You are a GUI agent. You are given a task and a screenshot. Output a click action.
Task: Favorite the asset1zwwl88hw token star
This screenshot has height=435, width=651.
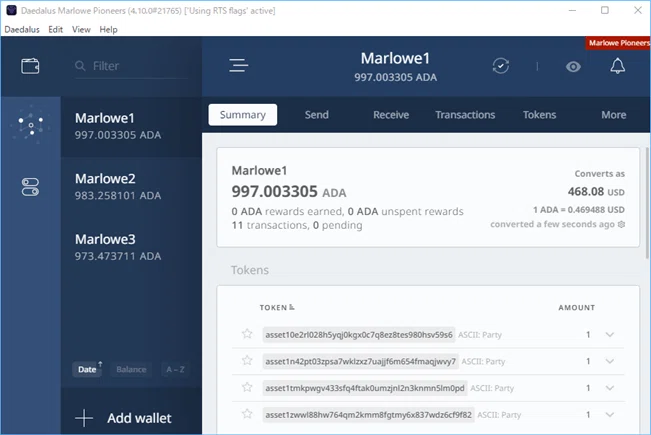pyautogui.click(x=247, y=414)
